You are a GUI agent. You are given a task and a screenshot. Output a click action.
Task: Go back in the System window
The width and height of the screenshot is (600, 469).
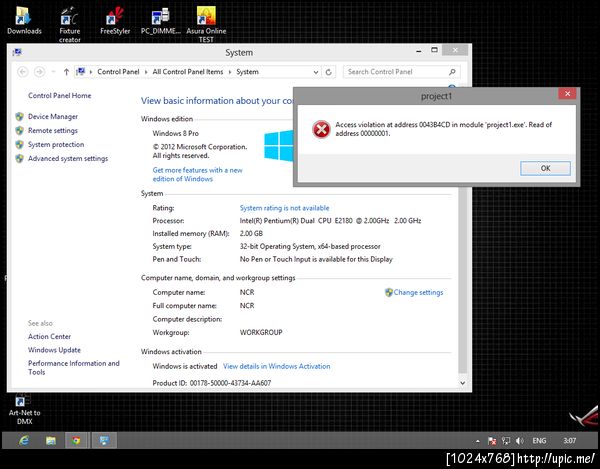[23, 72]
